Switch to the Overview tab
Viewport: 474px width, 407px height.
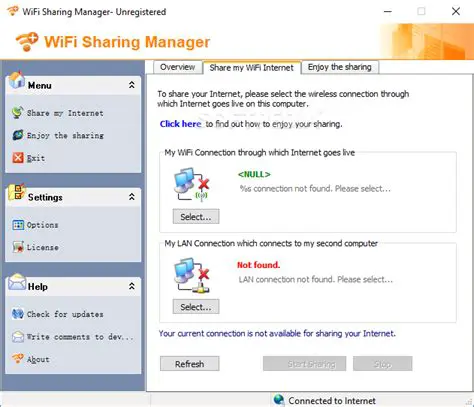pyautogui.click(x=177, y=67)
